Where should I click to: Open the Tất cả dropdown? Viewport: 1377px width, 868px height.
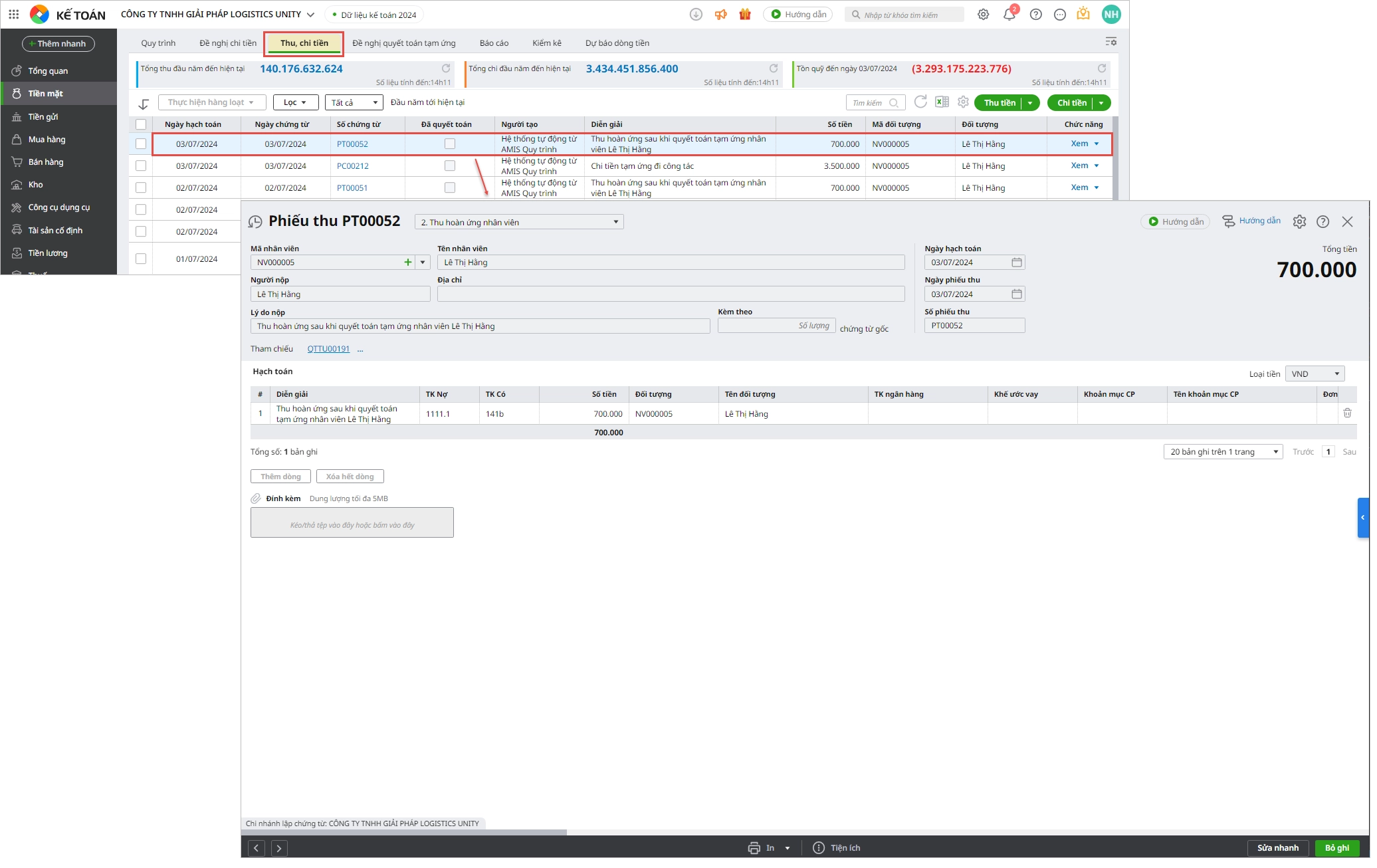point(354,102)
